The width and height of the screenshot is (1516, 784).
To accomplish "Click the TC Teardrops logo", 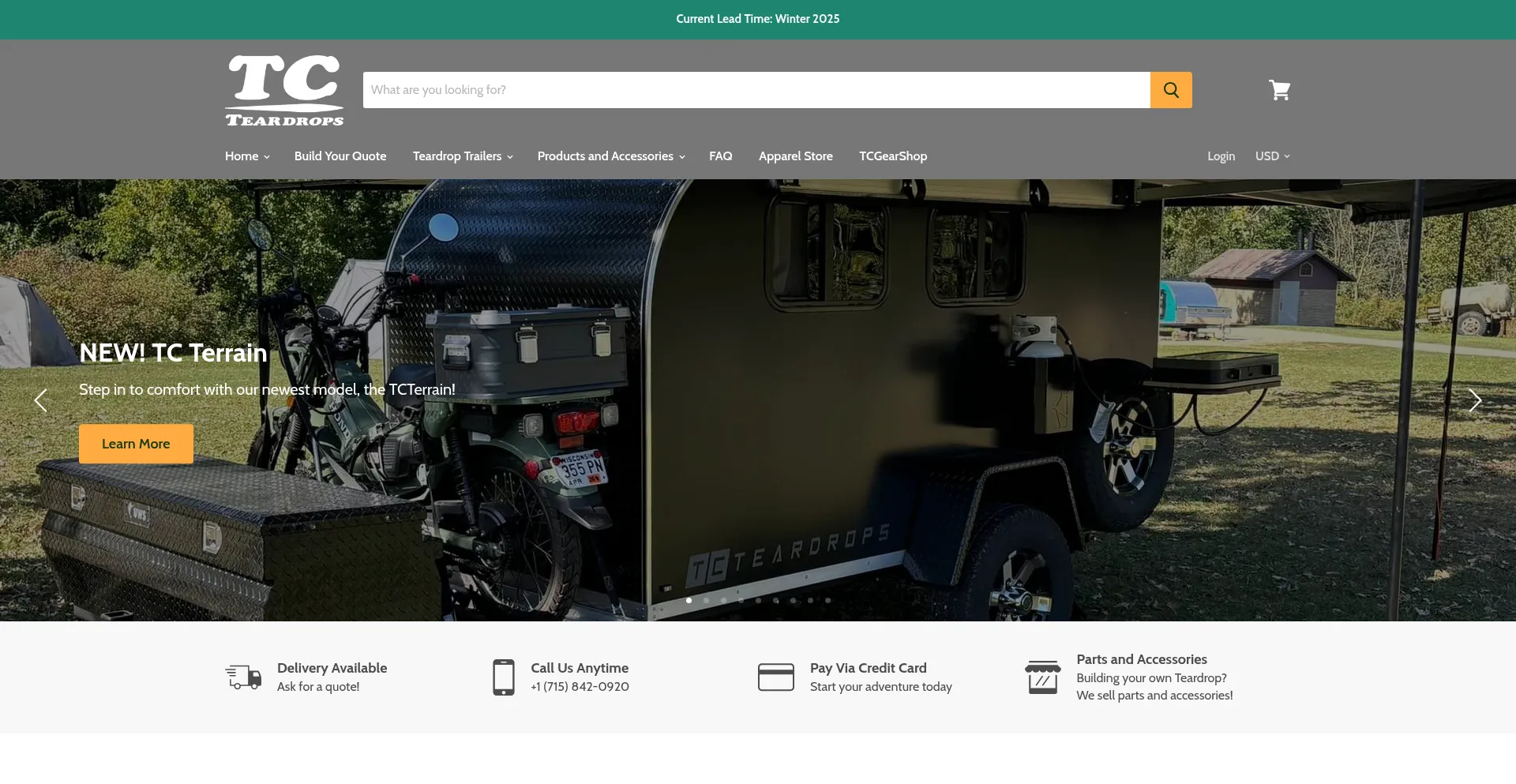I will click(284, 90).
